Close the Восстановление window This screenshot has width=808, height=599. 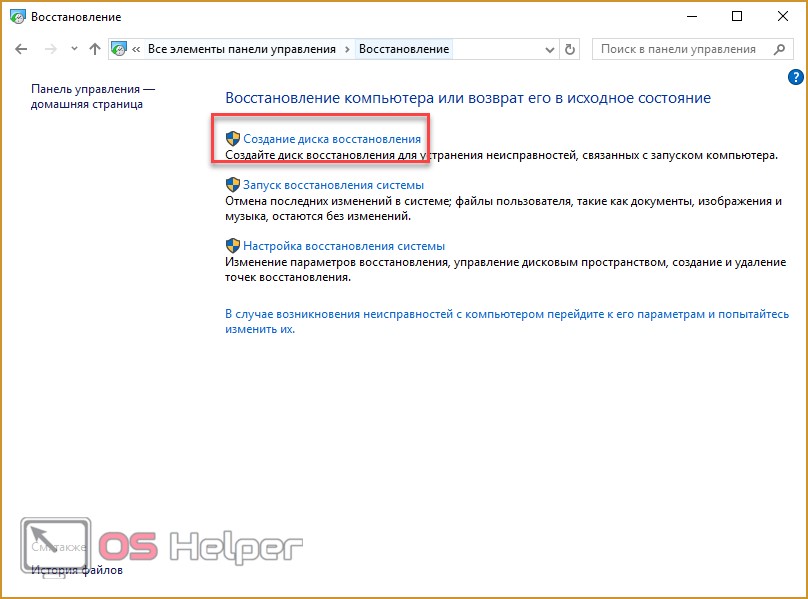click(783, 16)
